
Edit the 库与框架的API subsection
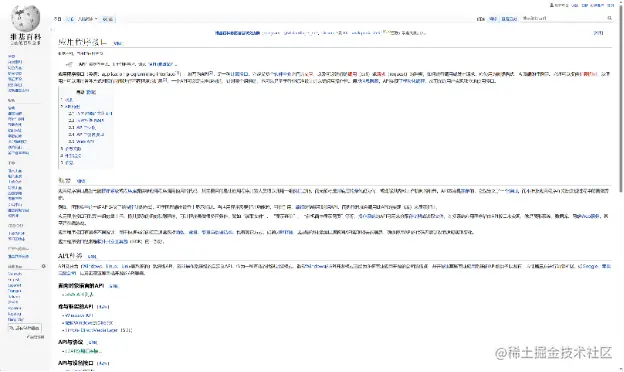pos(103,307)
